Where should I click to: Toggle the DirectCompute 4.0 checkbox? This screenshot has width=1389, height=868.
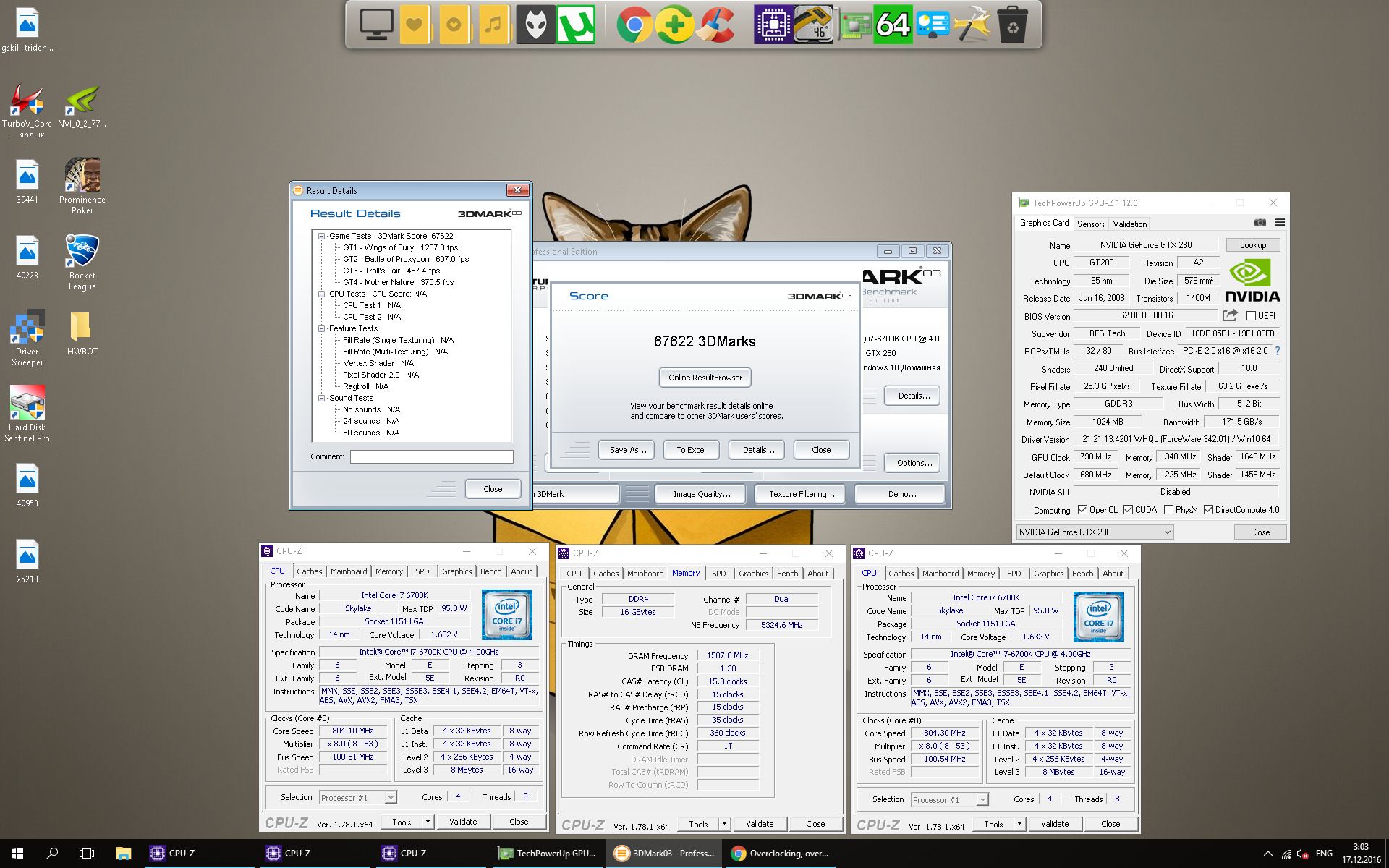click(1208, 510)
